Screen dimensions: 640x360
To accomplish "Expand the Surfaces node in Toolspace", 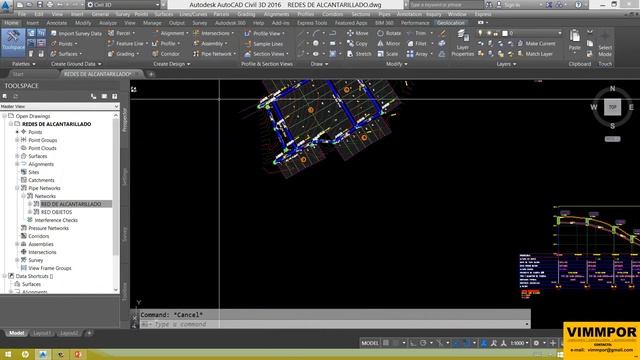I will pos(17,156).
